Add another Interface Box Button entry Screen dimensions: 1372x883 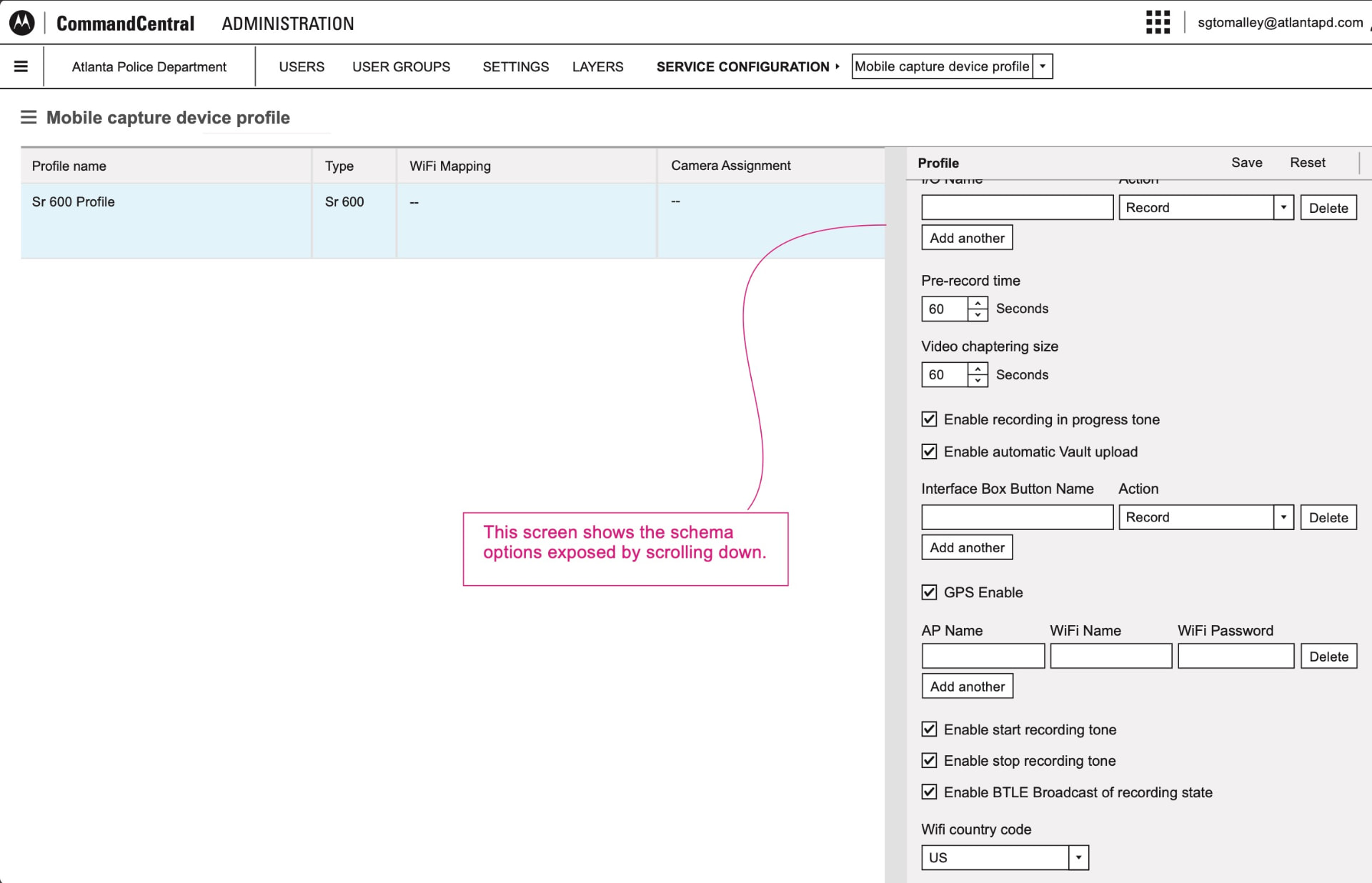967,547
